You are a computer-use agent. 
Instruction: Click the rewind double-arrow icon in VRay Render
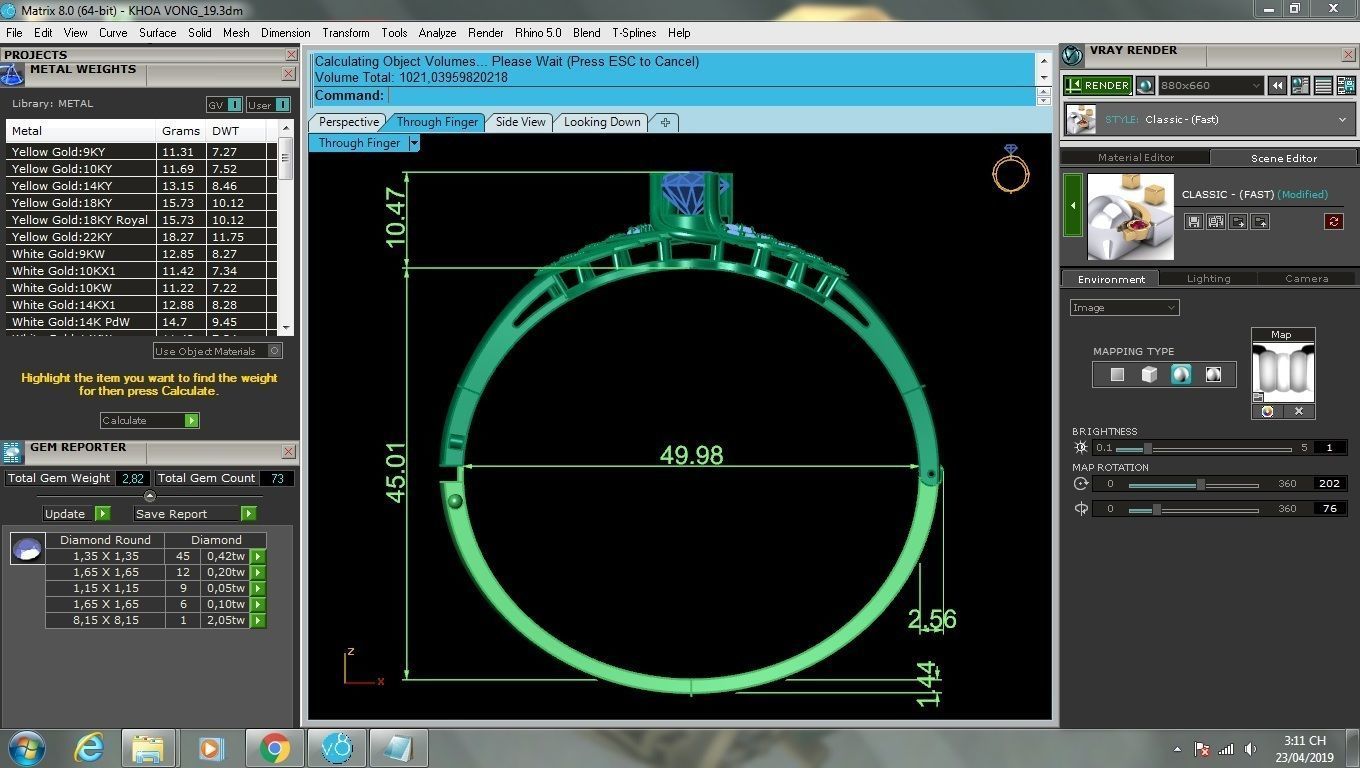(1277, 86)
